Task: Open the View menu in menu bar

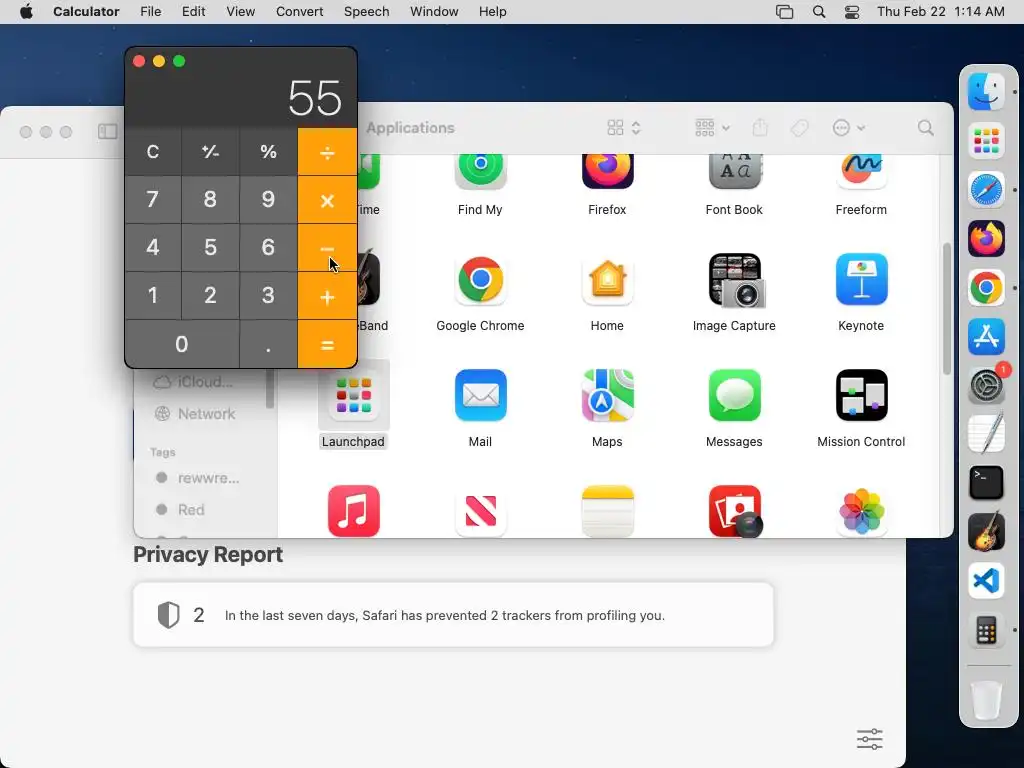Action: [x=240, y=12]
